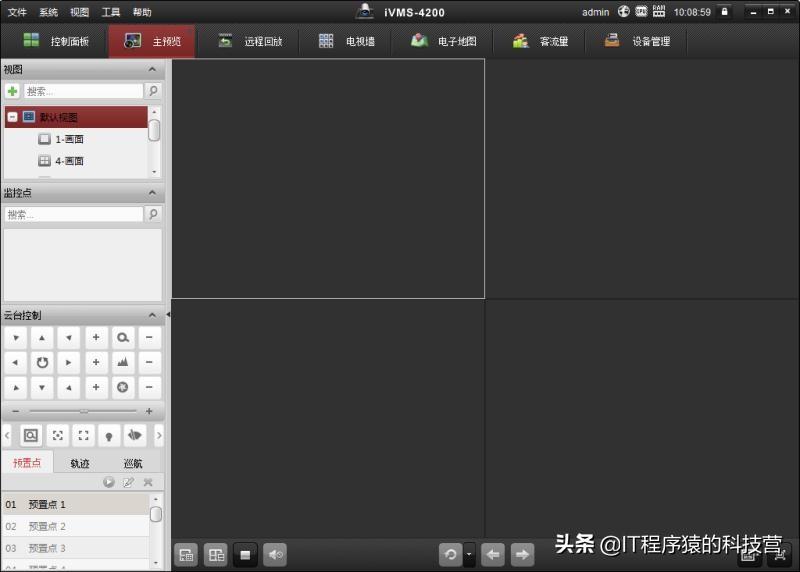Click the call preset play icon
This screenshot has height=572, width=800.
pos(109,482)
